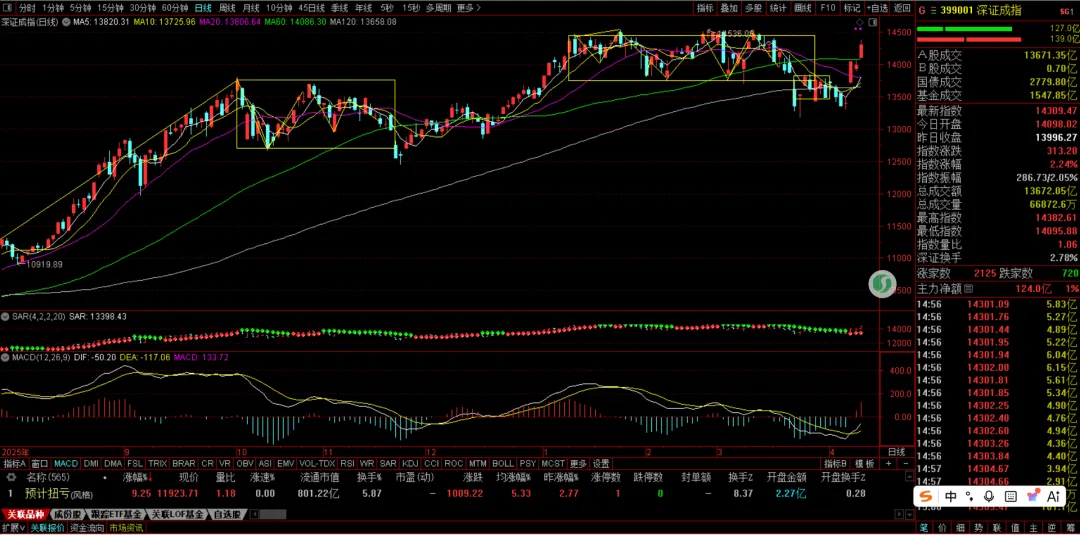This screenshot has width=1080, height=535.
Task: Open the 多股 multi-stock view
Action: coord(754,8)
